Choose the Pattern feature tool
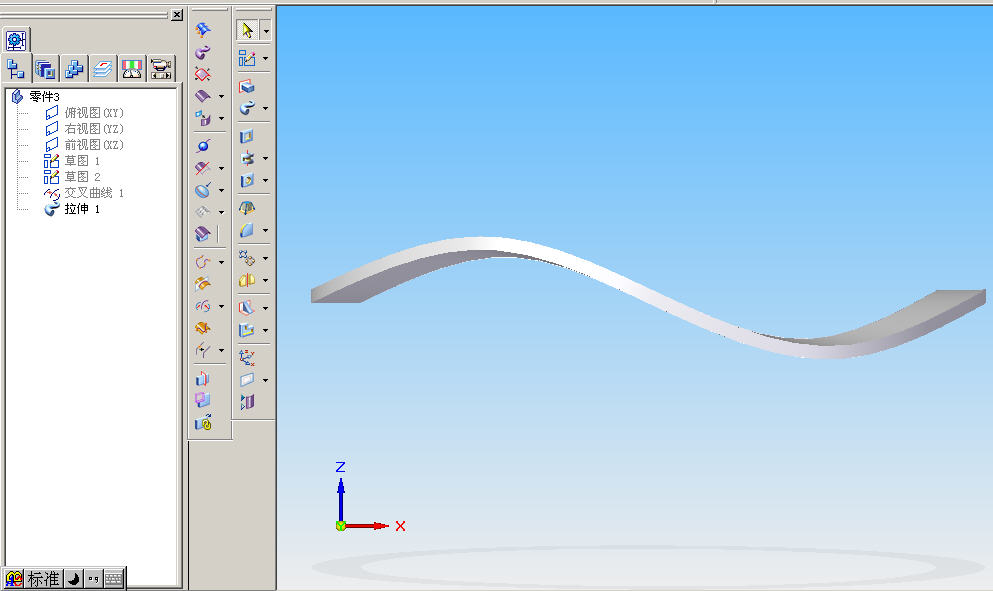This screenshot has height=591, width=993. coord(247,258)
